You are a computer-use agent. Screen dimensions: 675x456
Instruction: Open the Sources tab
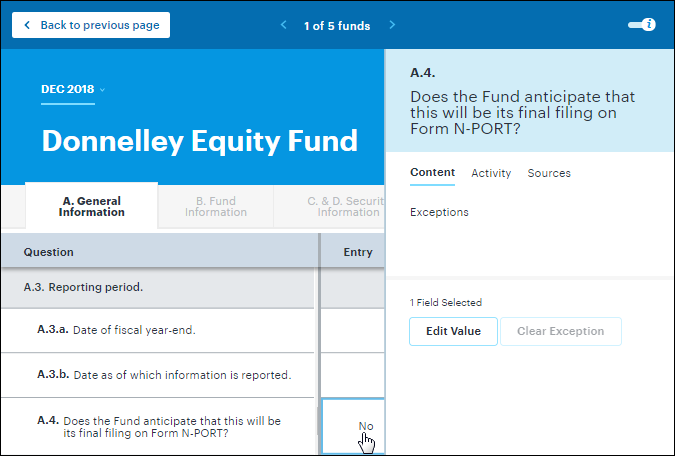(549, 173)
